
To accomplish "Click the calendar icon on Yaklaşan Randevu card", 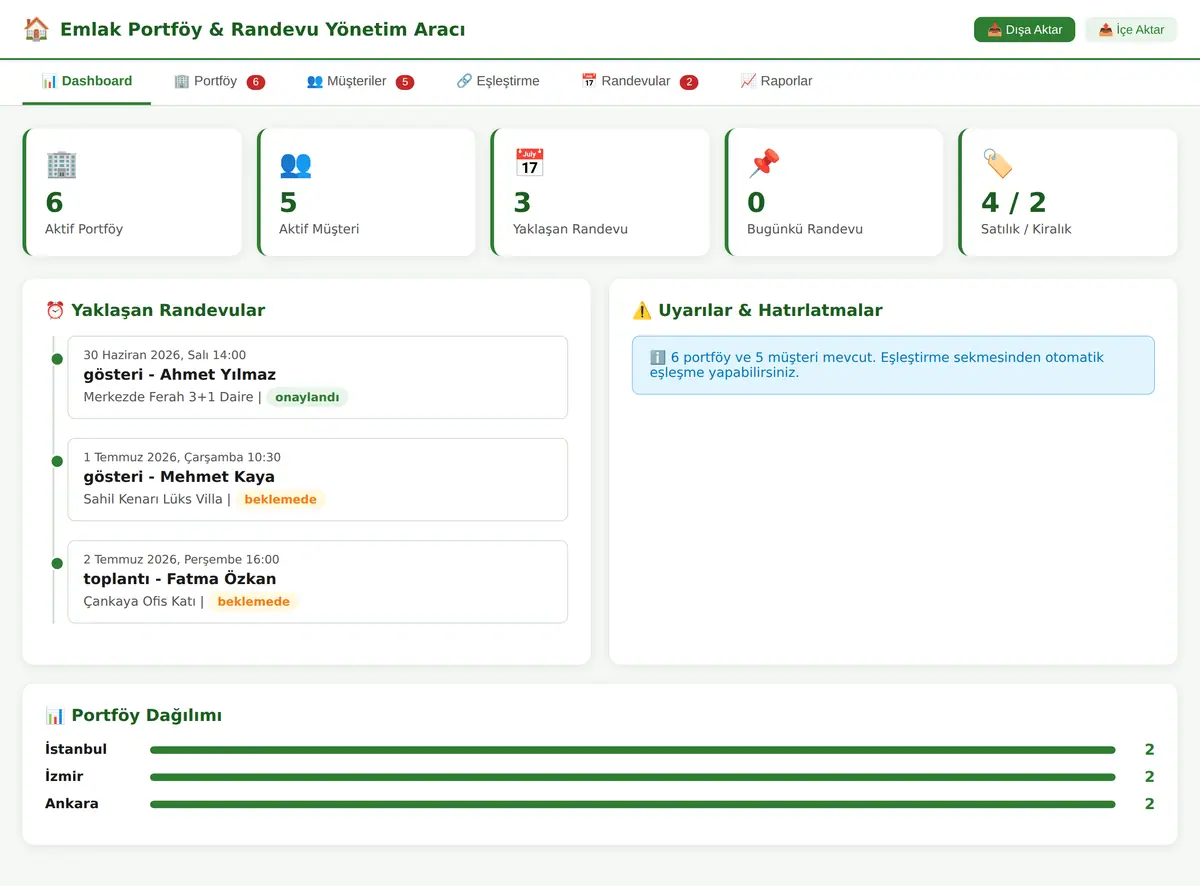I will [x=529, y=164].
